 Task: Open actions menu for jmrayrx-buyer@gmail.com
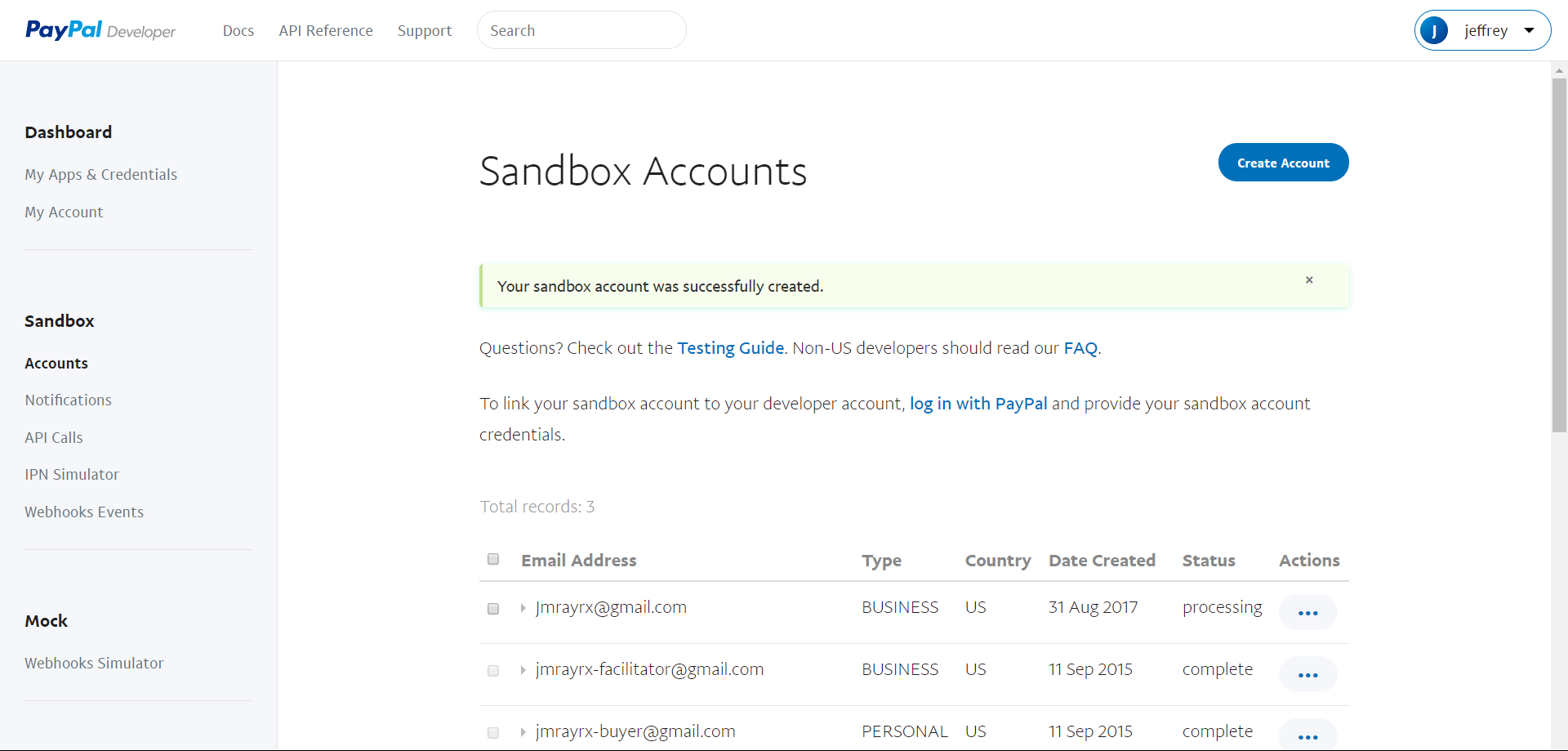(1307, 735)
